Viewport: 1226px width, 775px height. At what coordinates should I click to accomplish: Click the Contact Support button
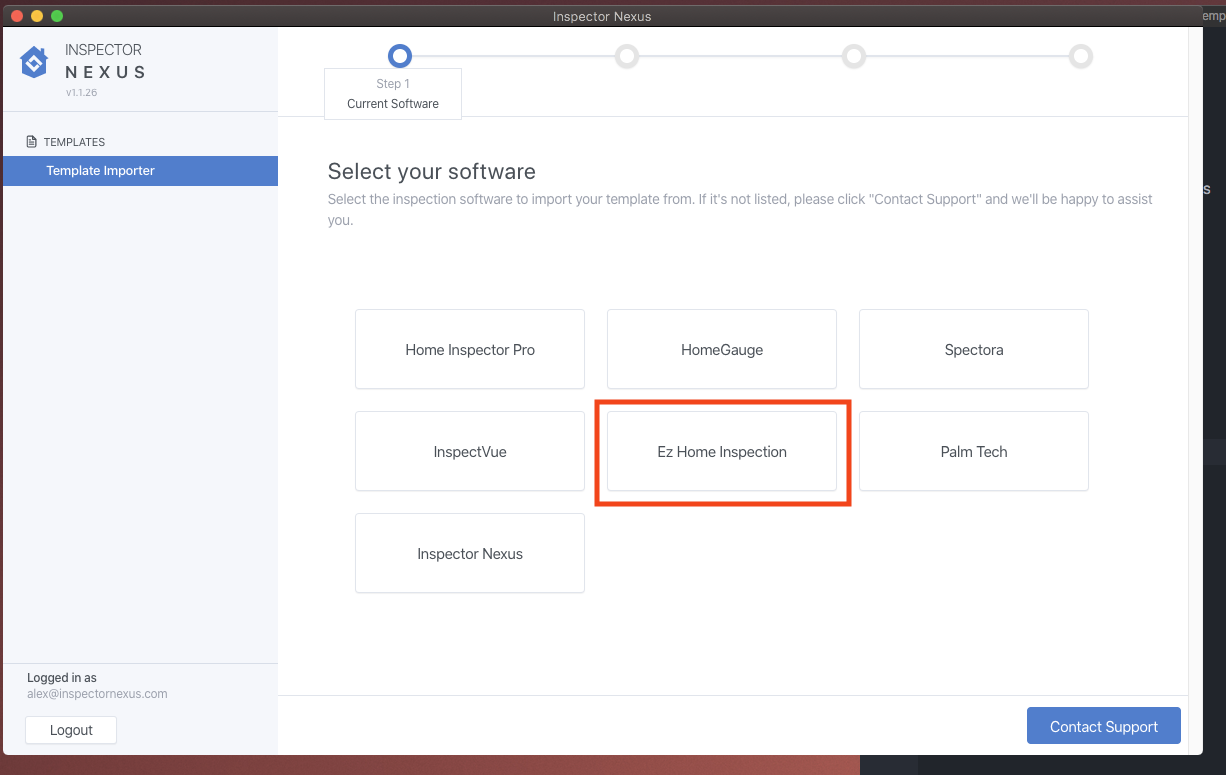click(x=1103, y=727)
